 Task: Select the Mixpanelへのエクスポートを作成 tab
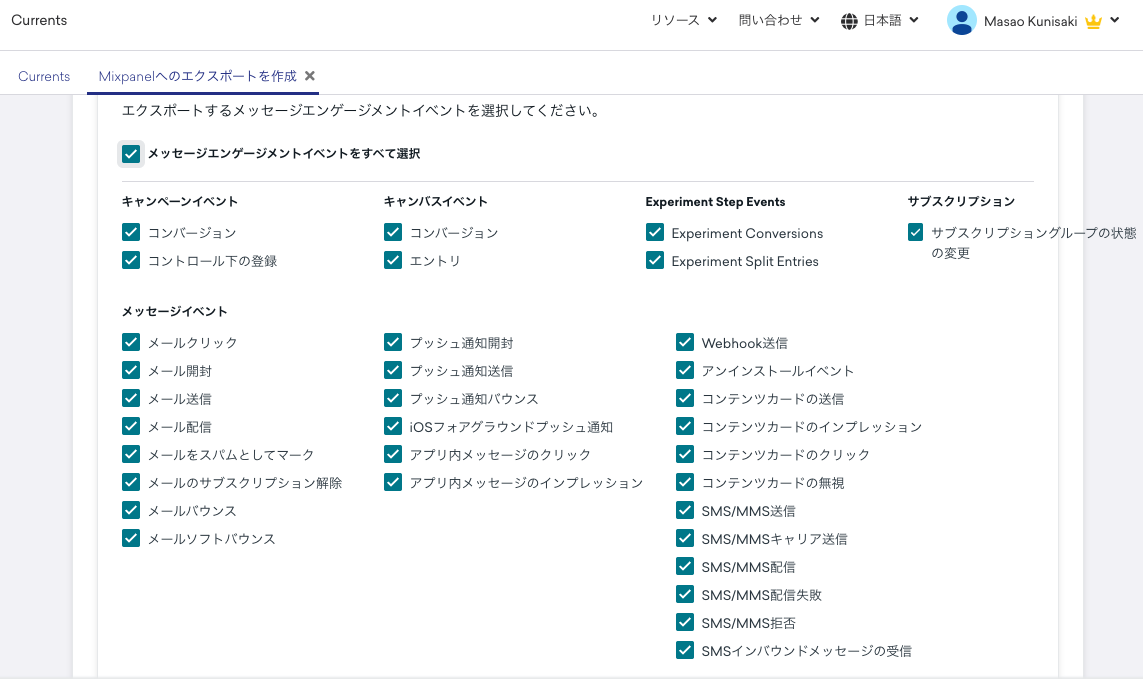pos(196,75)
